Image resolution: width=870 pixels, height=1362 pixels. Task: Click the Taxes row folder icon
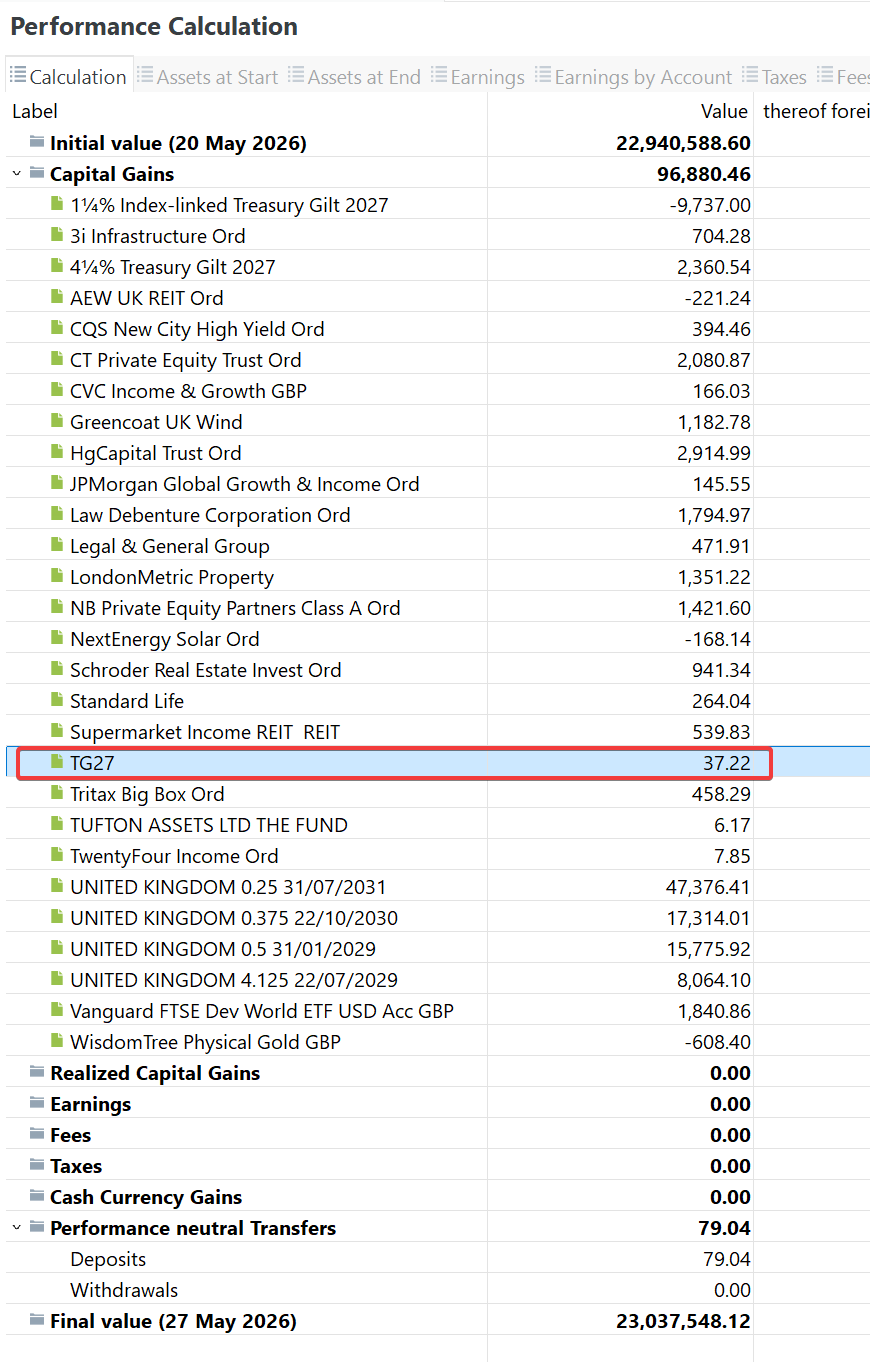37,1165
